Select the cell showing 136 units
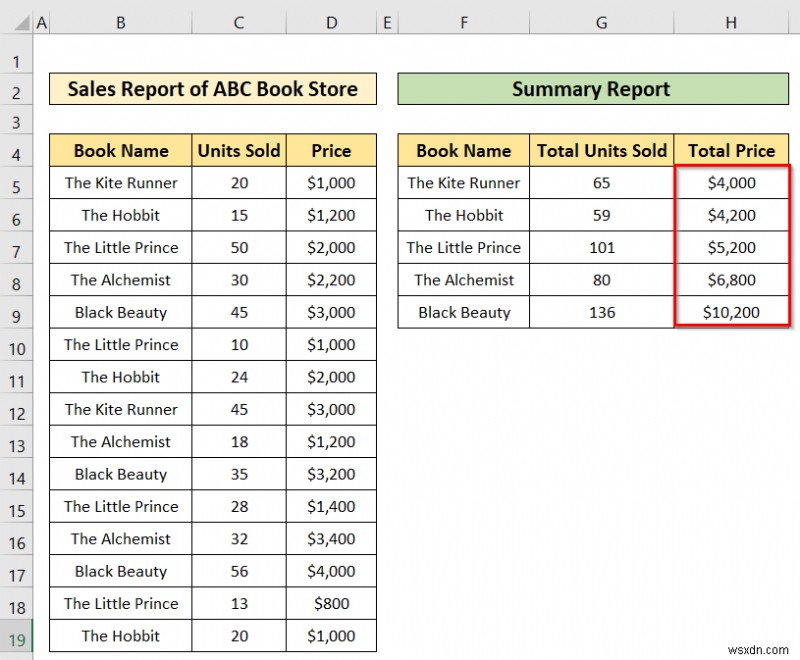 [x=601, y=312]
